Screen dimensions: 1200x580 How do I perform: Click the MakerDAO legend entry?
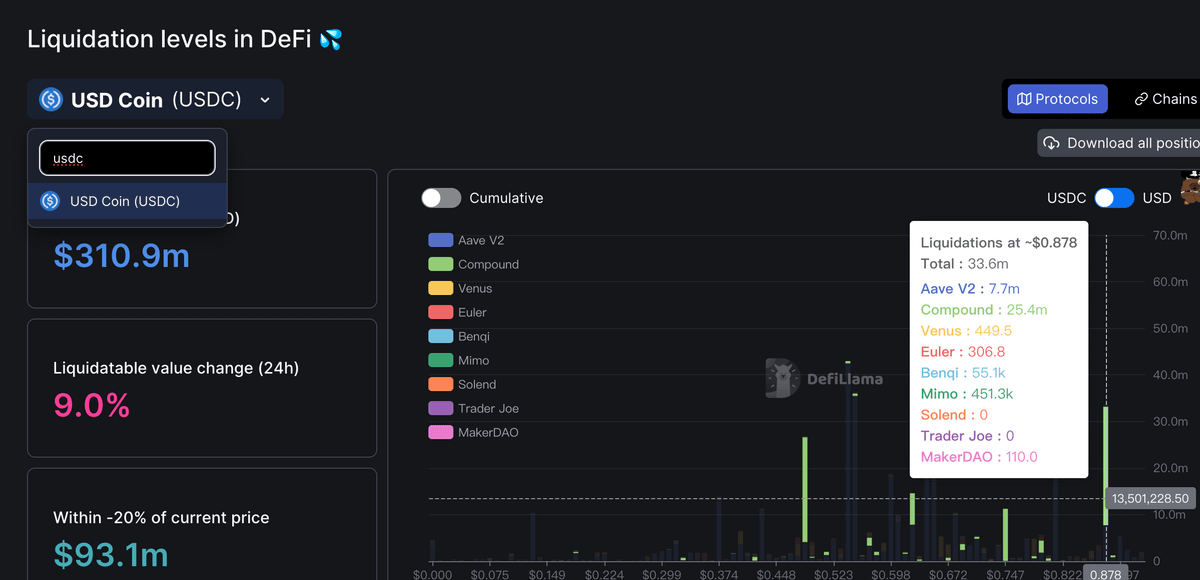pos(488,432)
